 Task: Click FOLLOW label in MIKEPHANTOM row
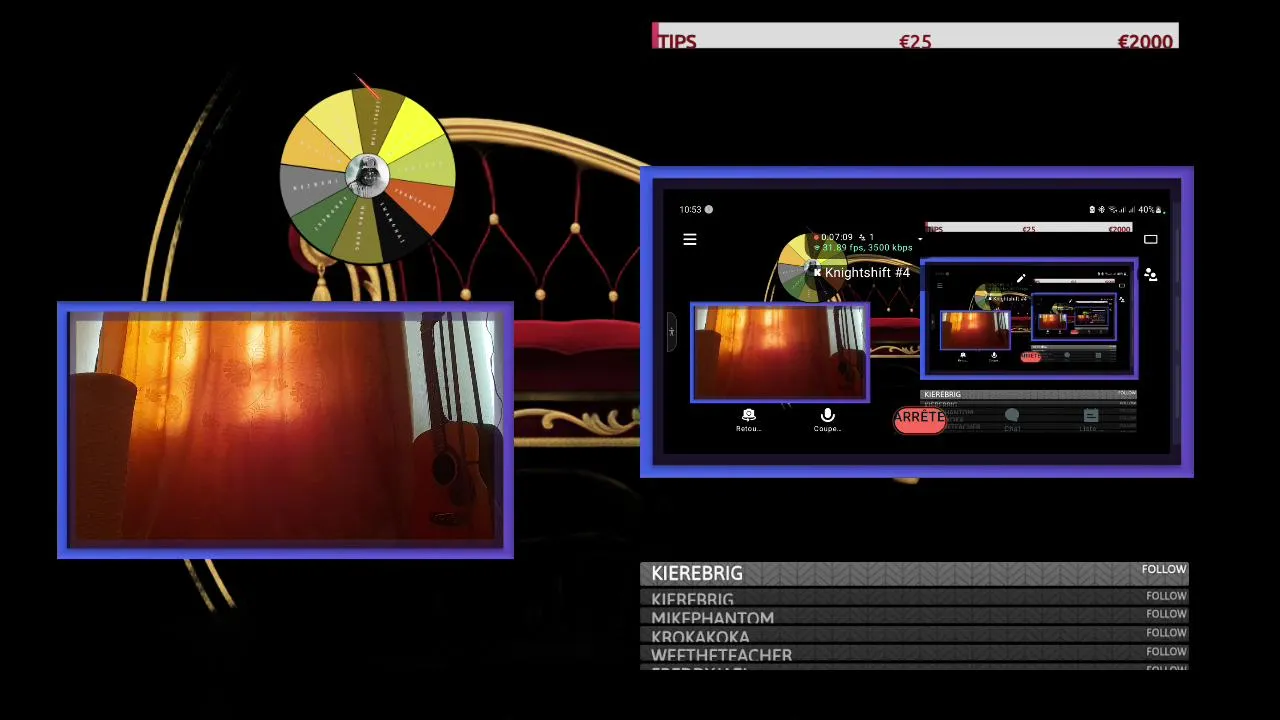tap(1166, 614)
